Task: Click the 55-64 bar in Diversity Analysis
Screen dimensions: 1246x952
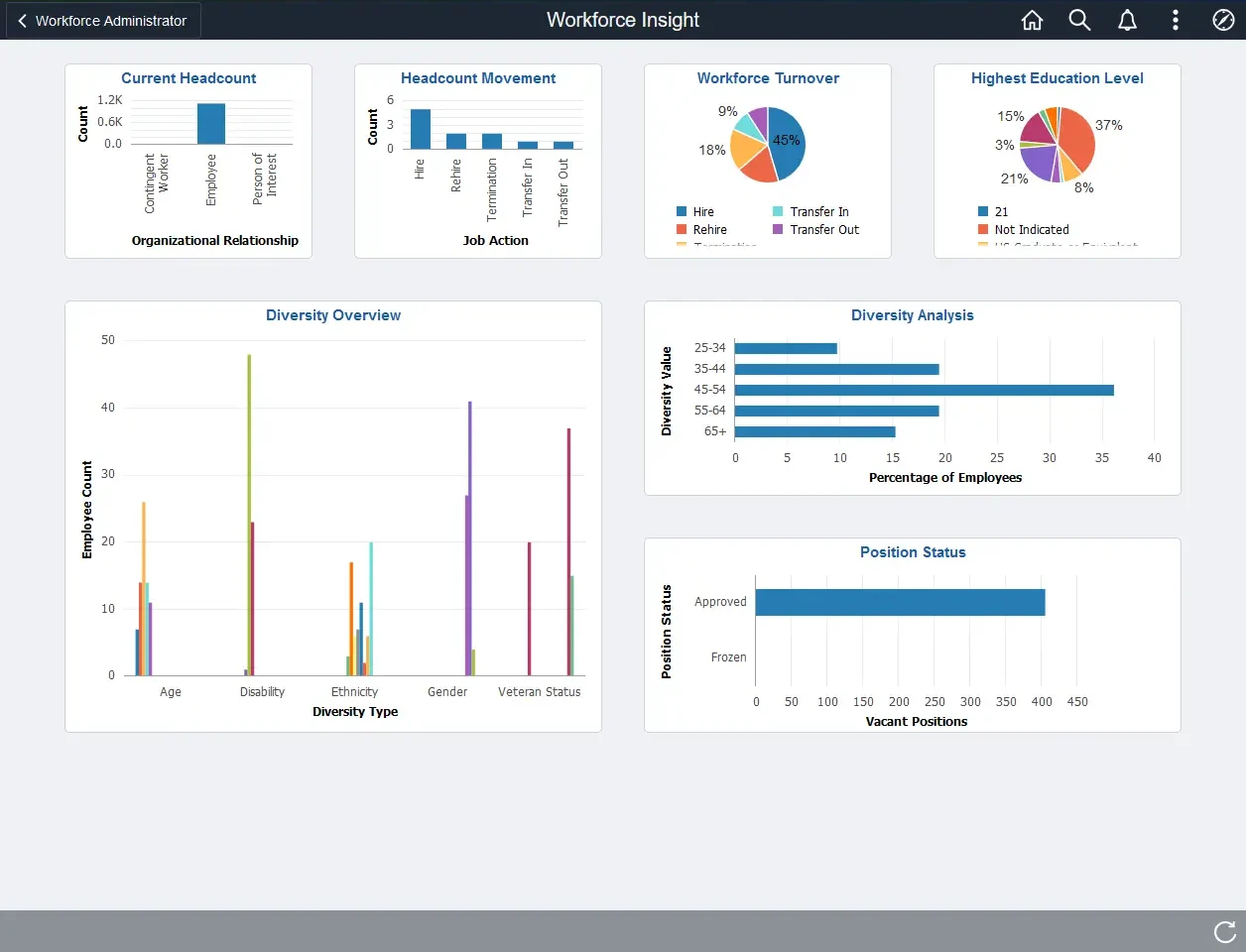Action: pos(836,411)
